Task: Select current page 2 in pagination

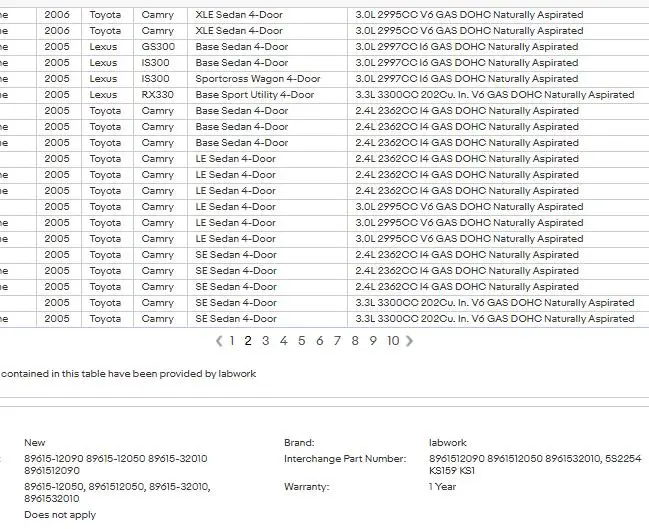Action: tap(248, 341)
